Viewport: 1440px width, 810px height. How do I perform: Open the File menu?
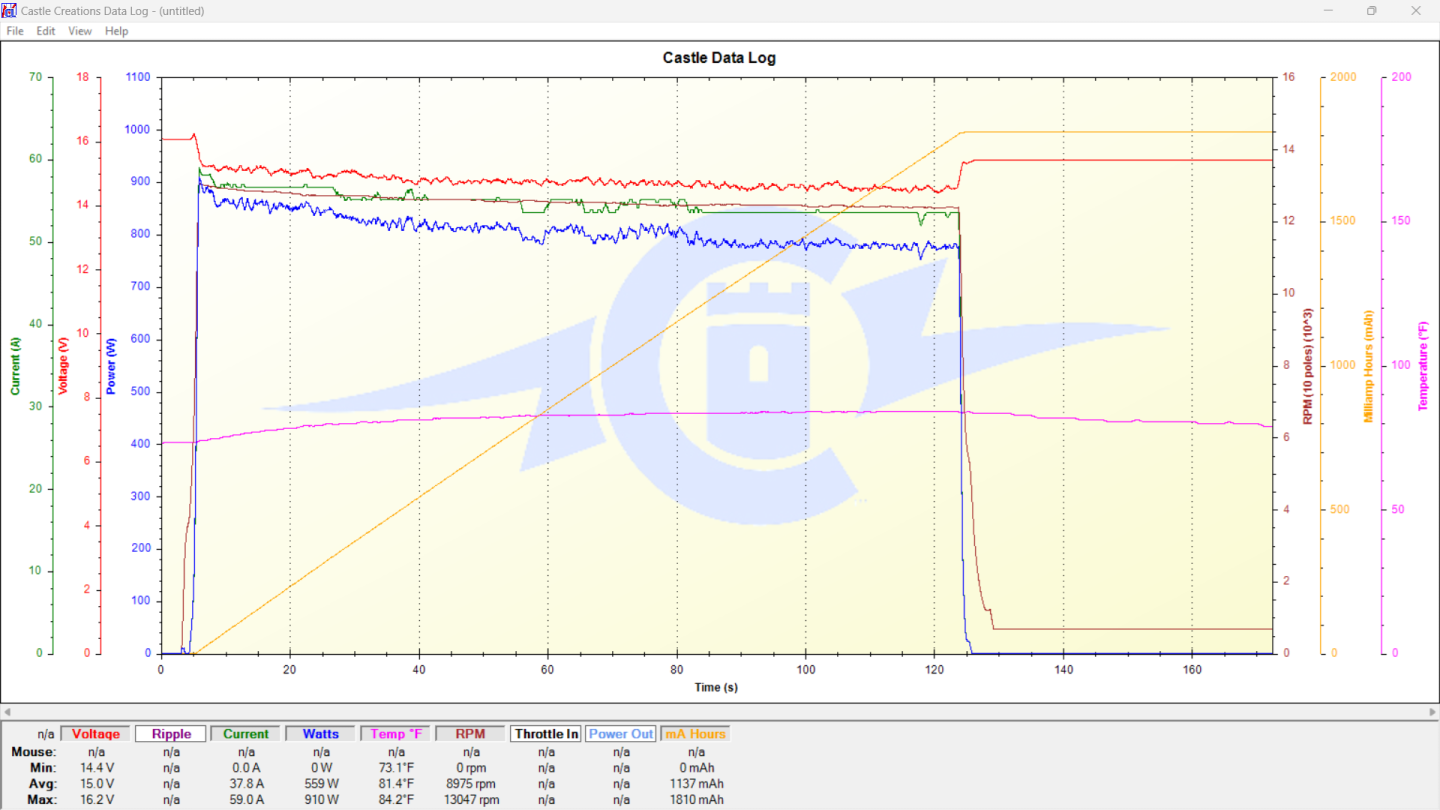(15, 31)
